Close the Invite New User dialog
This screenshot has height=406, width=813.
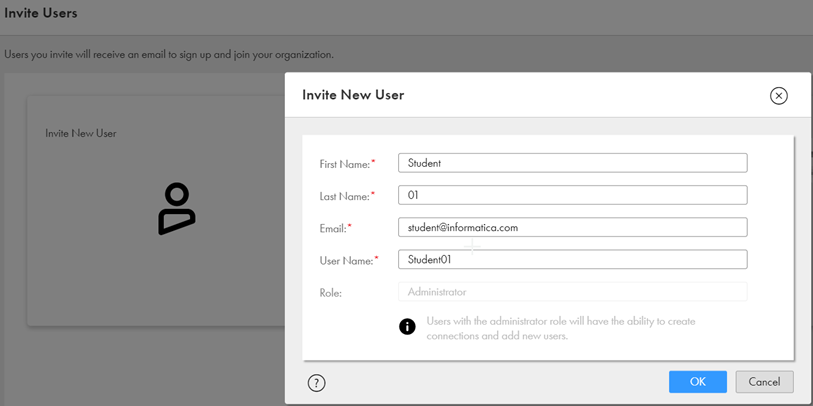[x=778, y=96]
